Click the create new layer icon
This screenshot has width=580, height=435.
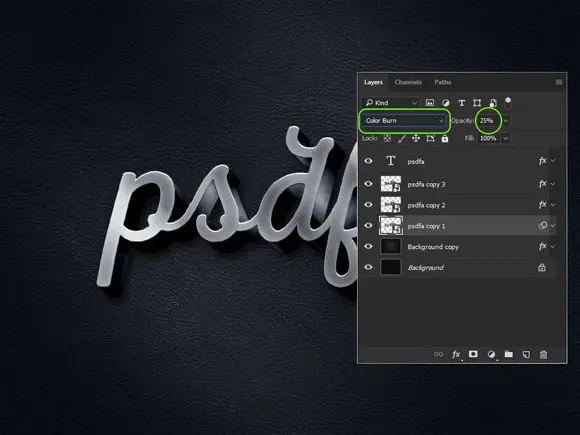click(x=526, y=354)
